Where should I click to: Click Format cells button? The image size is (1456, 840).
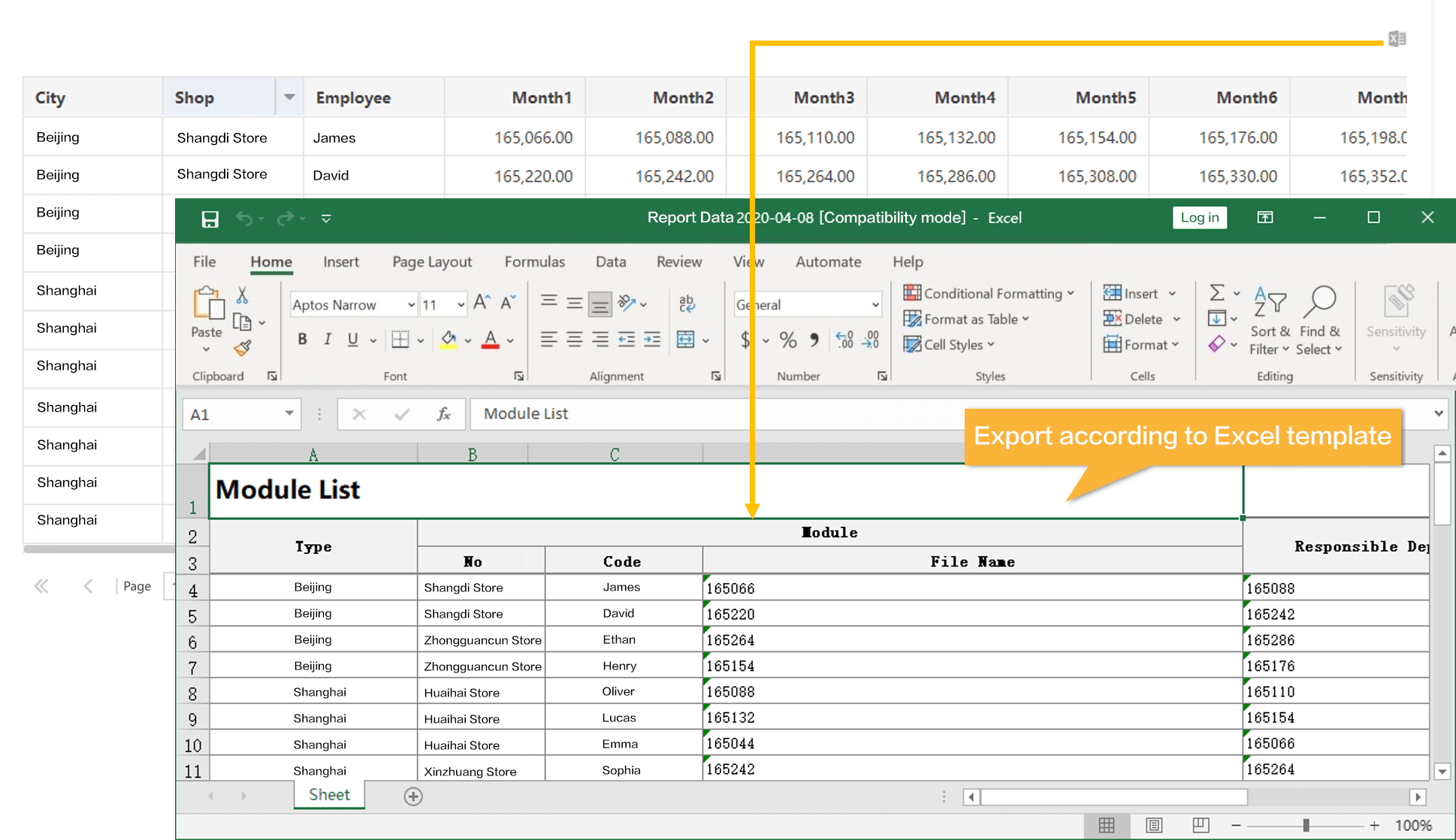(x=1141, y=345)
